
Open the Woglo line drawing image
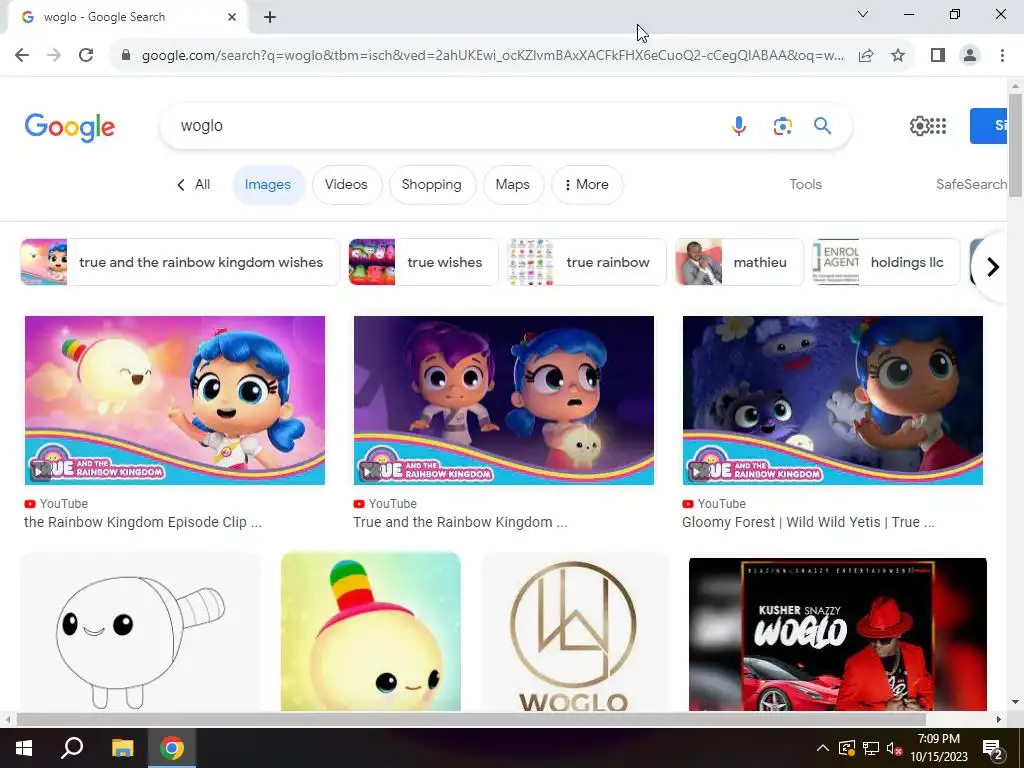click(x=140, y=632)
